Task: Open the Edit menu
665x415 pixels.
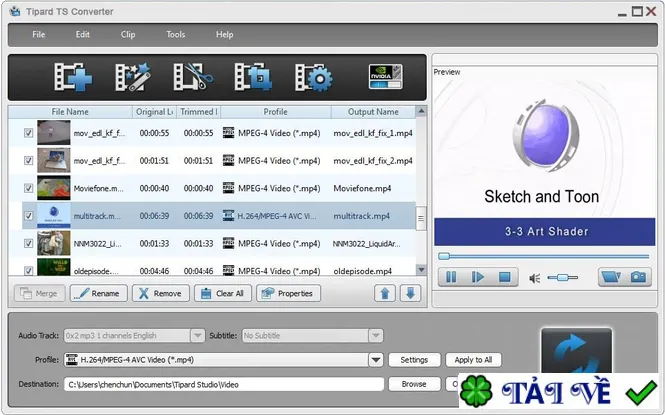Action: click(83, 35)
